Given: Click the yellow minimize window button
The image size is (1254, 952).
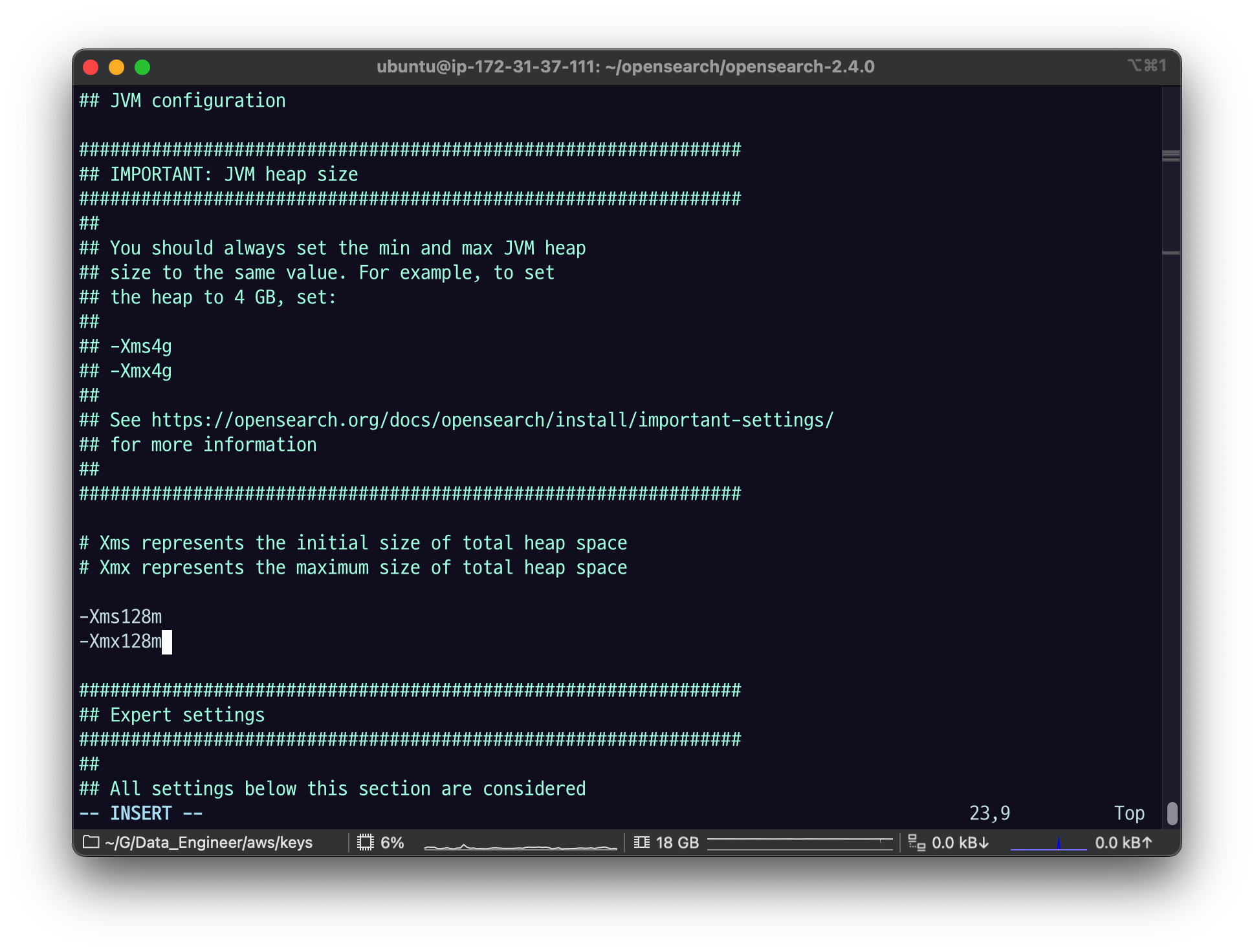Looking at the screenshot, I should (116, 67).
